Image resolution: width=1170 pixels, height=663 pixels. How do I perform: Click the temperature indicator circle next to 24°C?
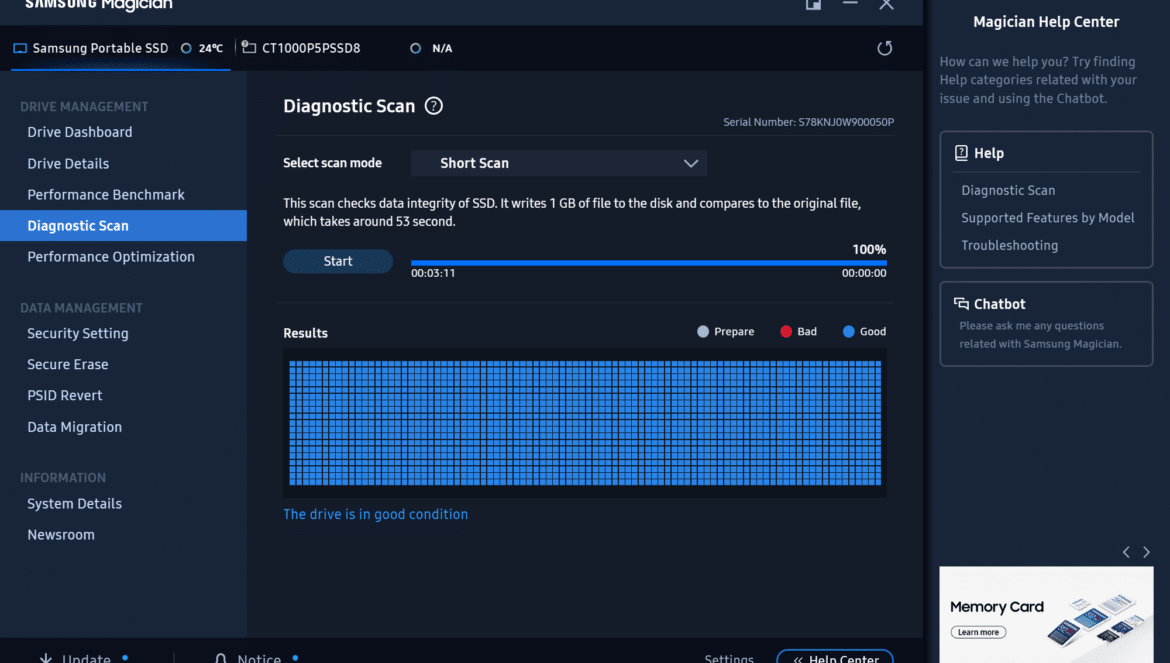click(x=187, y=48)
